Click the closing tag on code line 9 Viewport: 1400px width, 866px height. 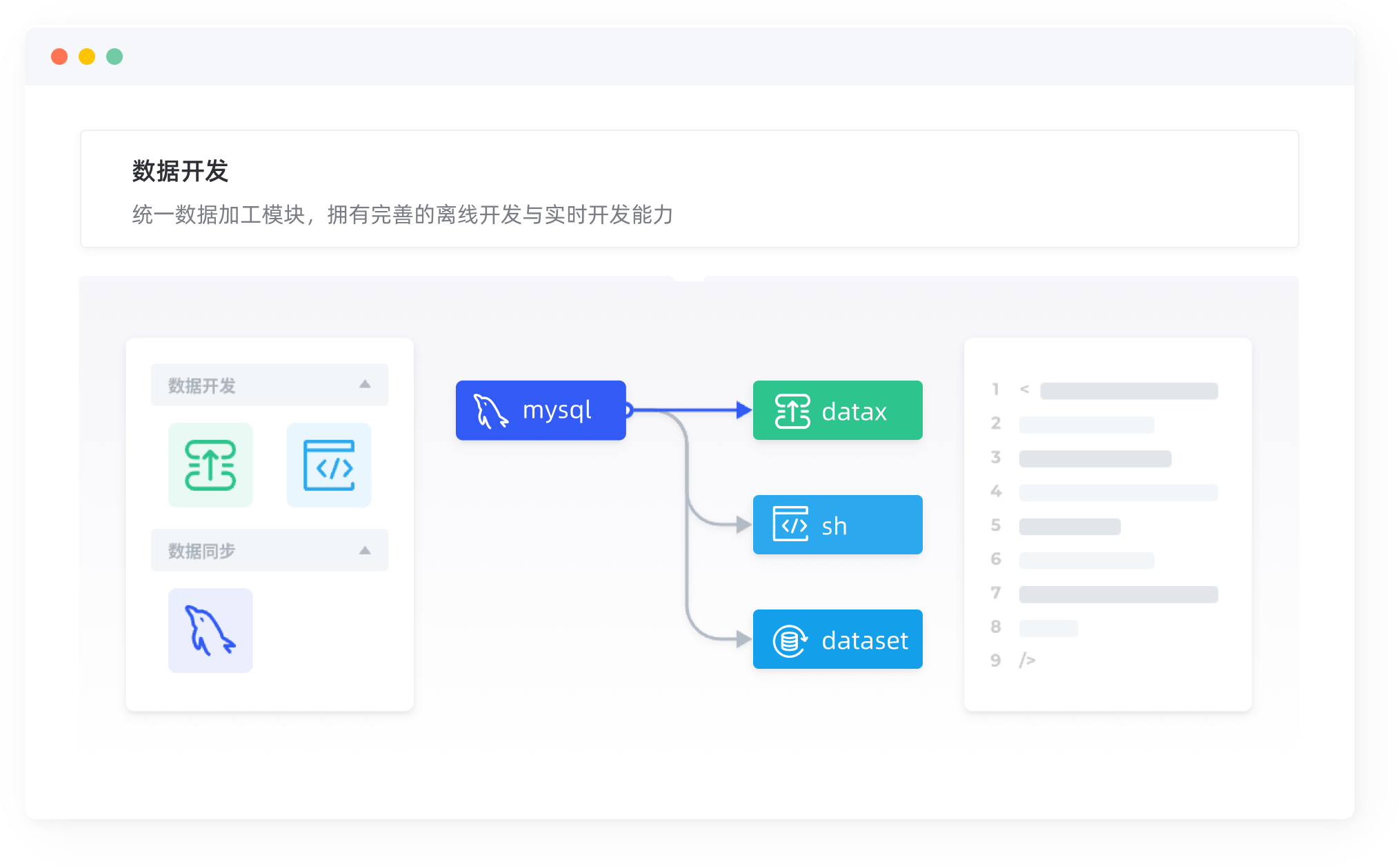[x=1027, y=660]
